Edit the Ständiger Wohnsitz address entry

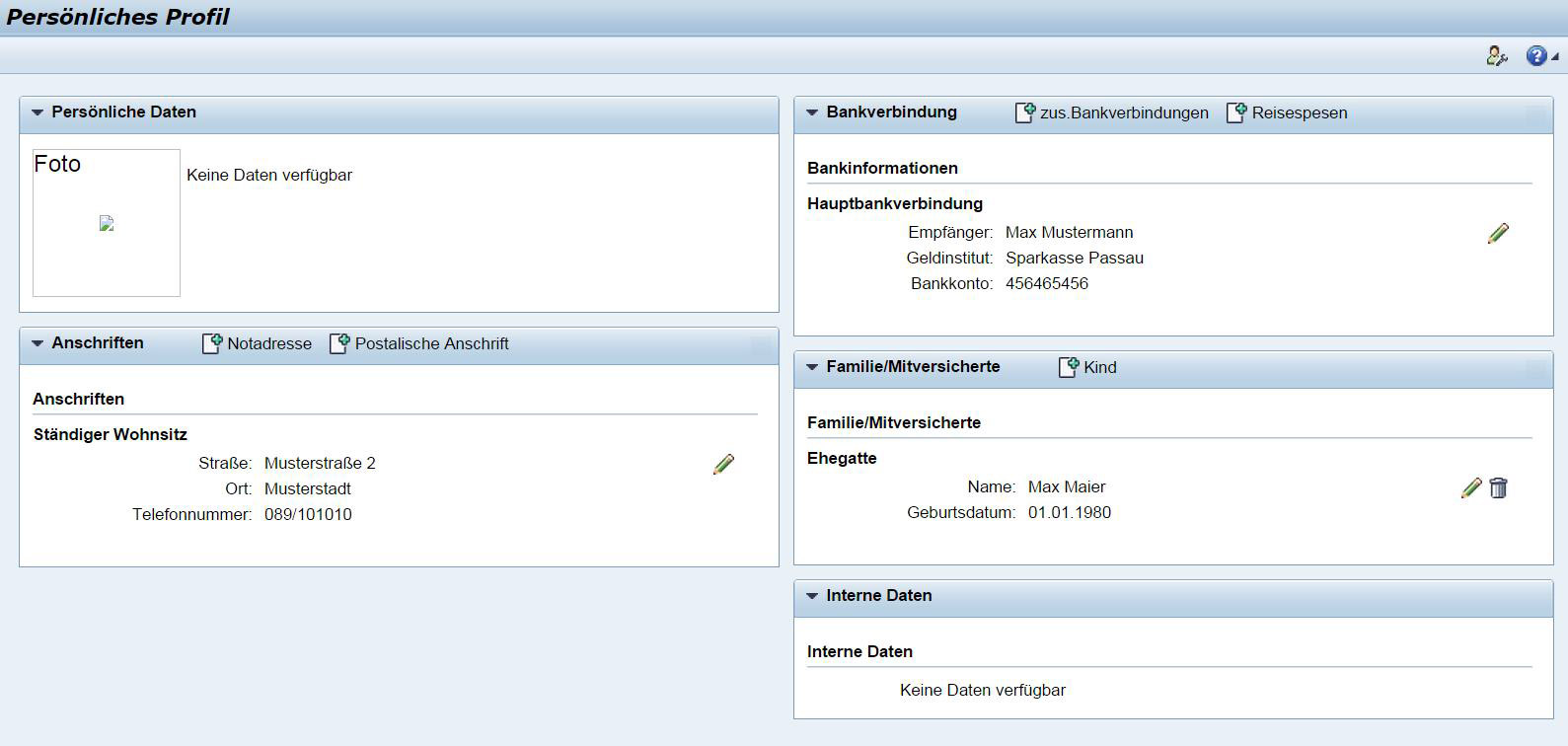[x=723, y=464]
